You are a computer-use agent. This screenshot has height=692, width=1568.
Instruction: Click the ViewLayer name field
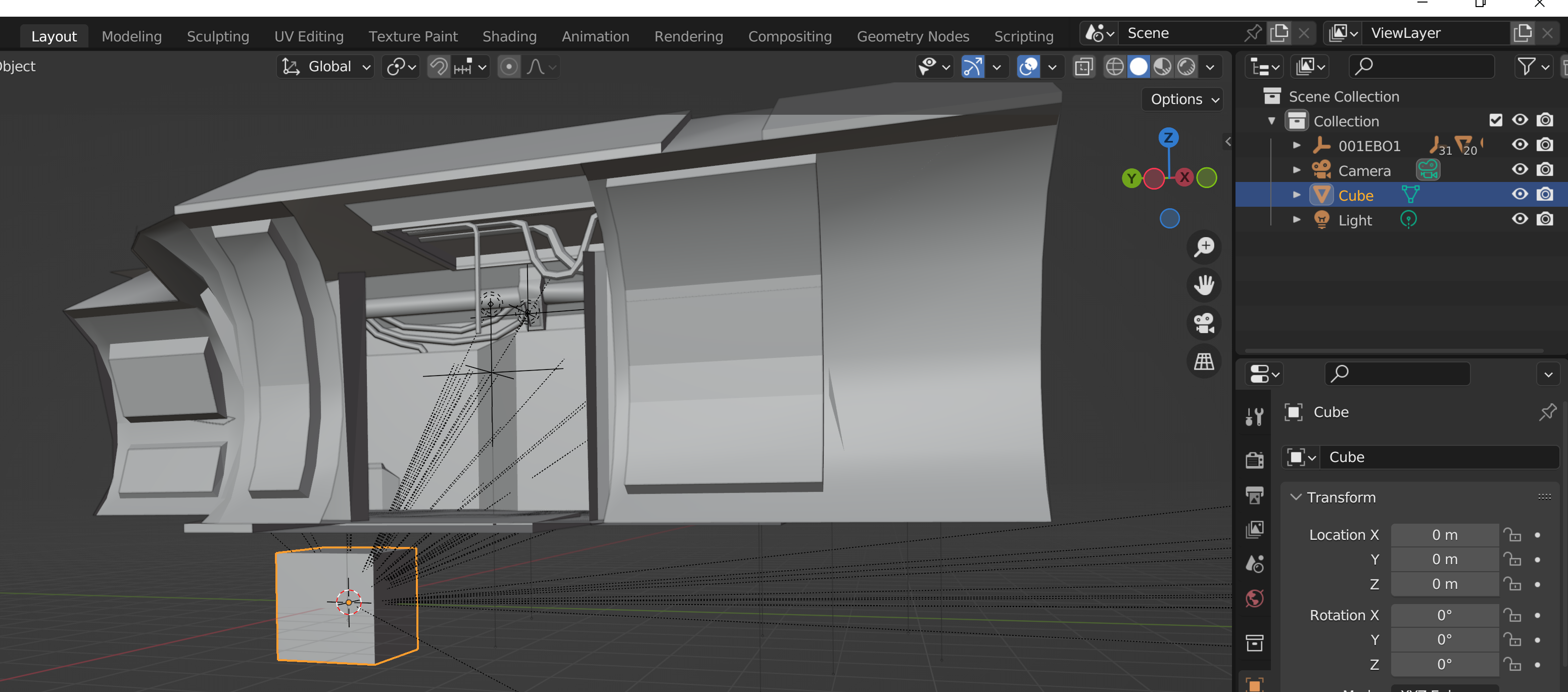point(1435,33)
